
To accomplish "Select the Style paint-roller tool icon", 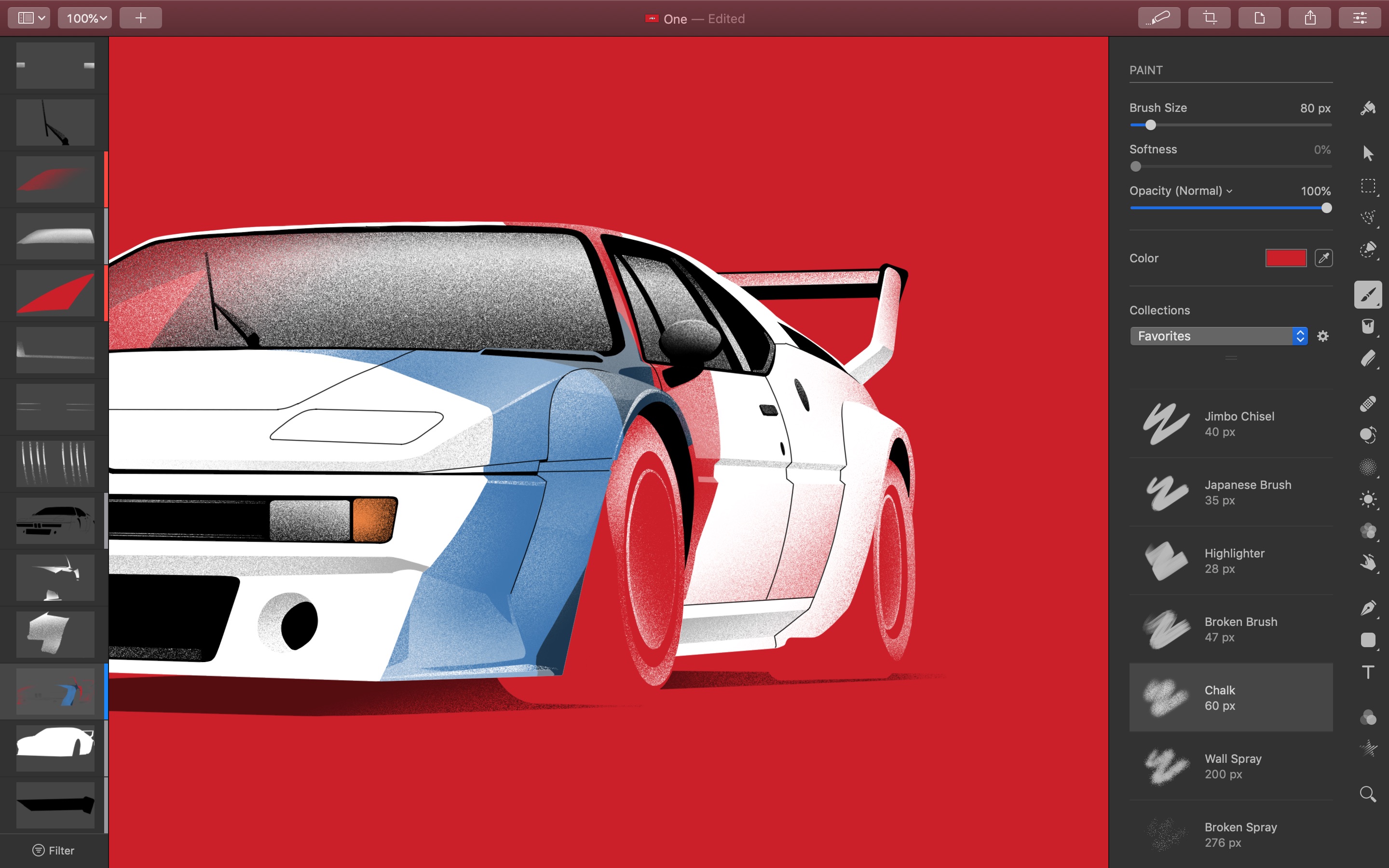I will point(1368,108).
